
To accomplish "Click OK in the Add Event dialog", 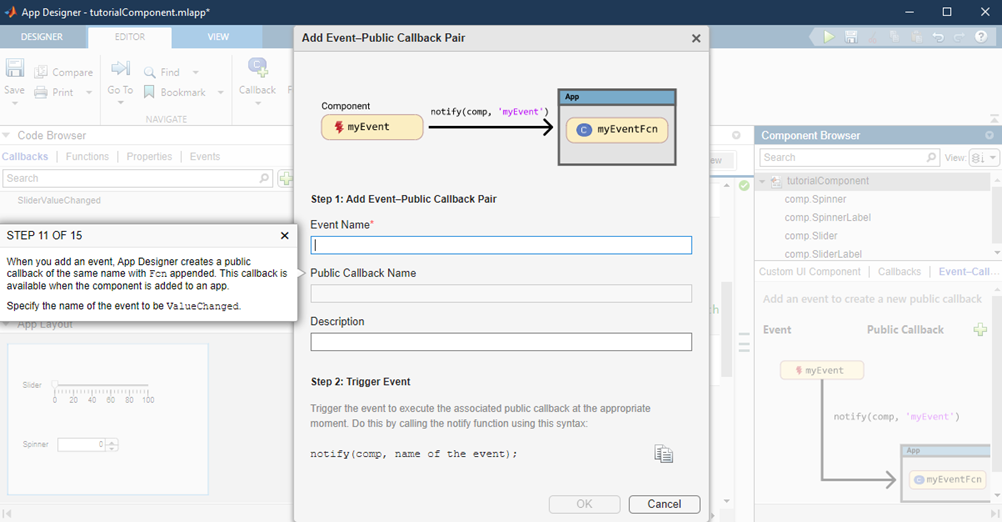I will pyautogui.click(x=584, y=504).
